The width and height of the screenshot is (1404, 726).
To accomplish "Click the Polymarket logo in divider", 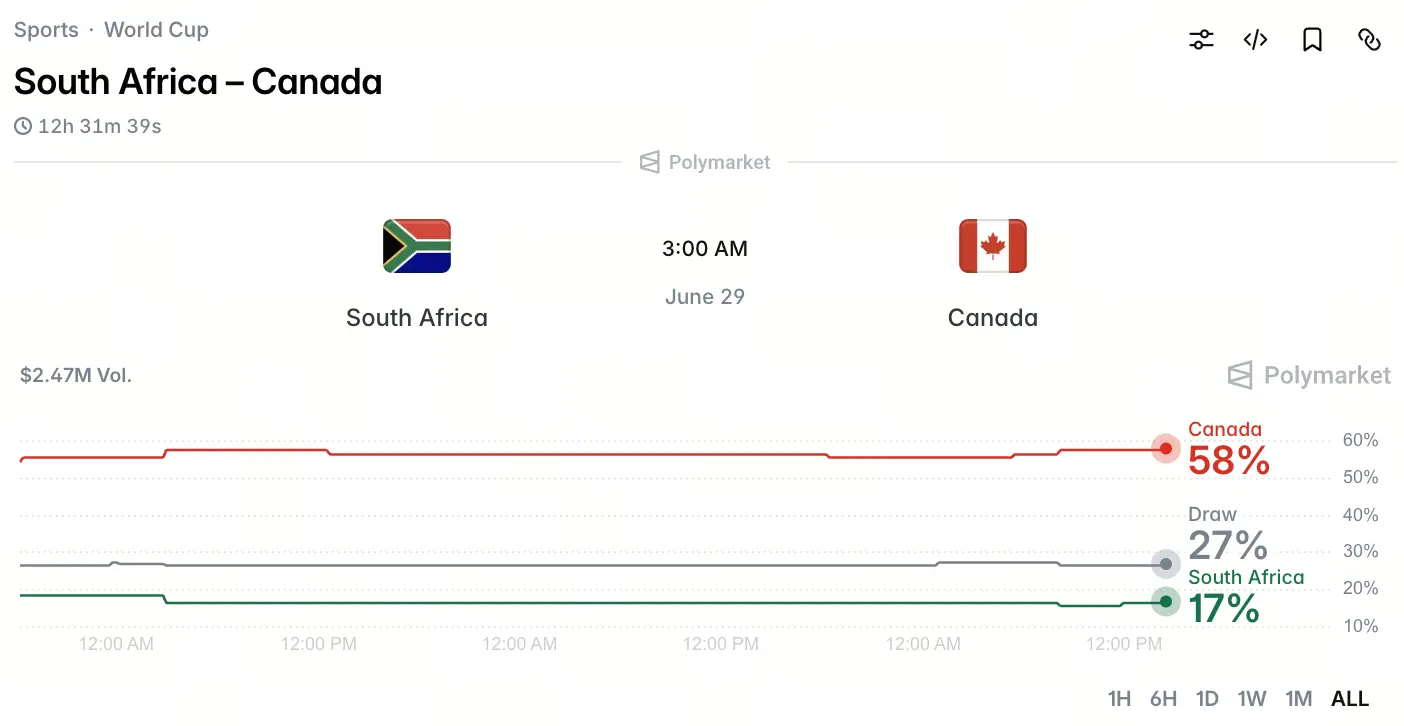I will tap(705, 162).
